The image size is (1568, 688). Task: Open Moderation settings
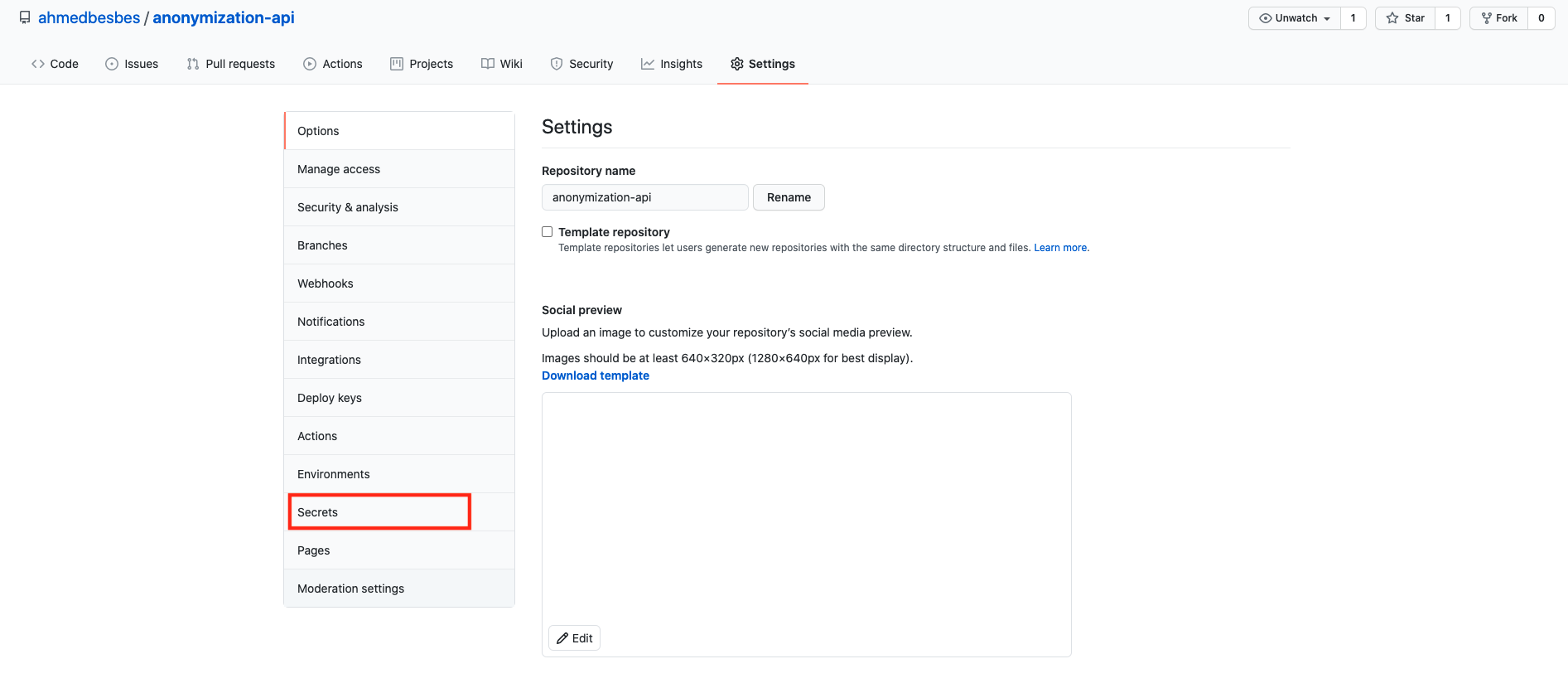point(399,589)
